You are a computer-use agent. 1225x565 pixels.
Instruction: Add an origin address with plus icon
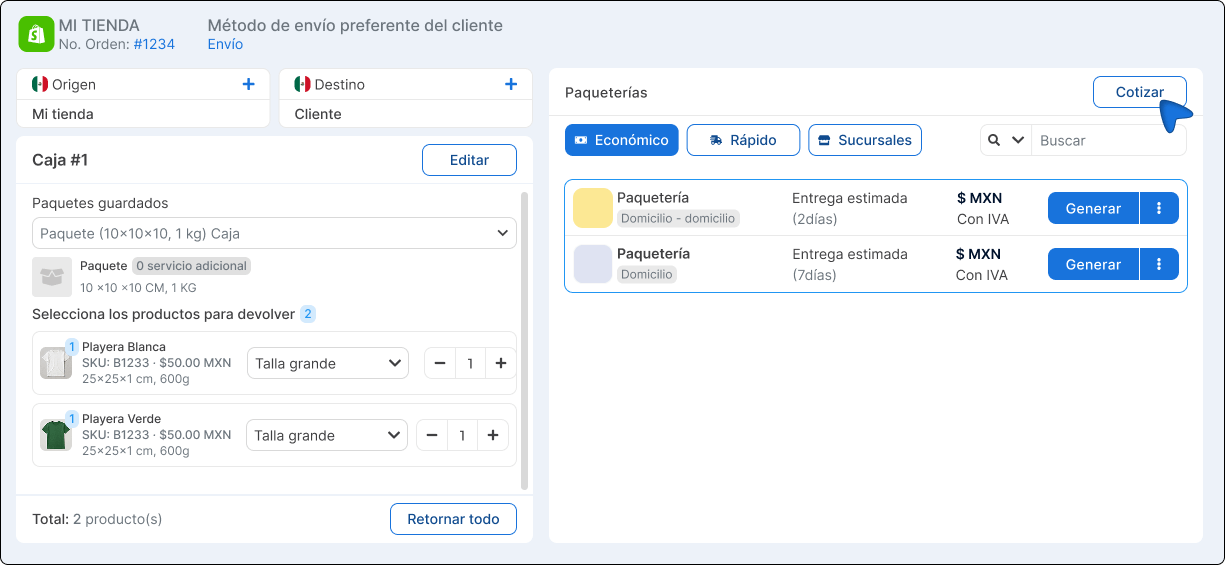tap(249, 85)
